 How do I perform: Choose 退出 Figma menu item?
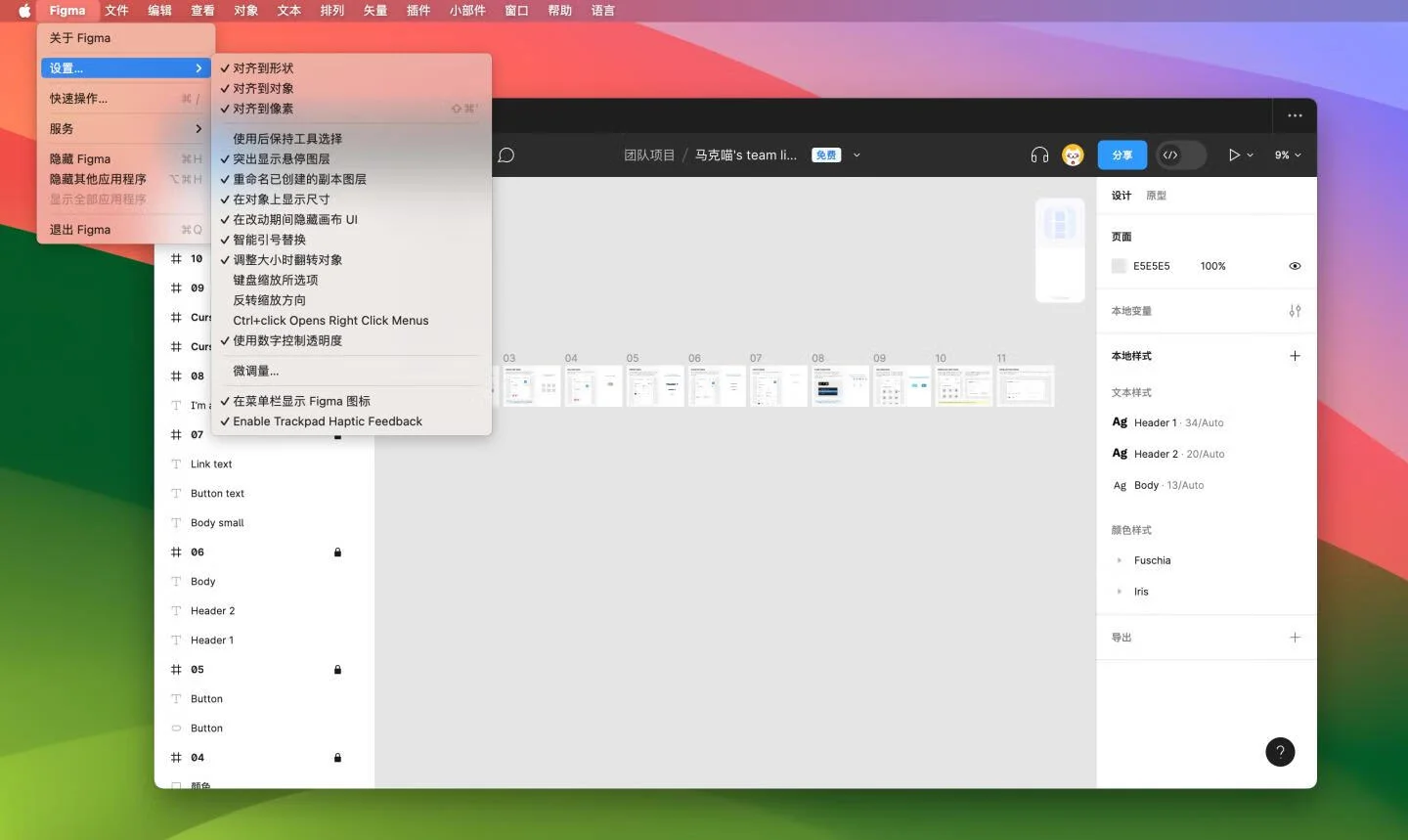(125, 230)
